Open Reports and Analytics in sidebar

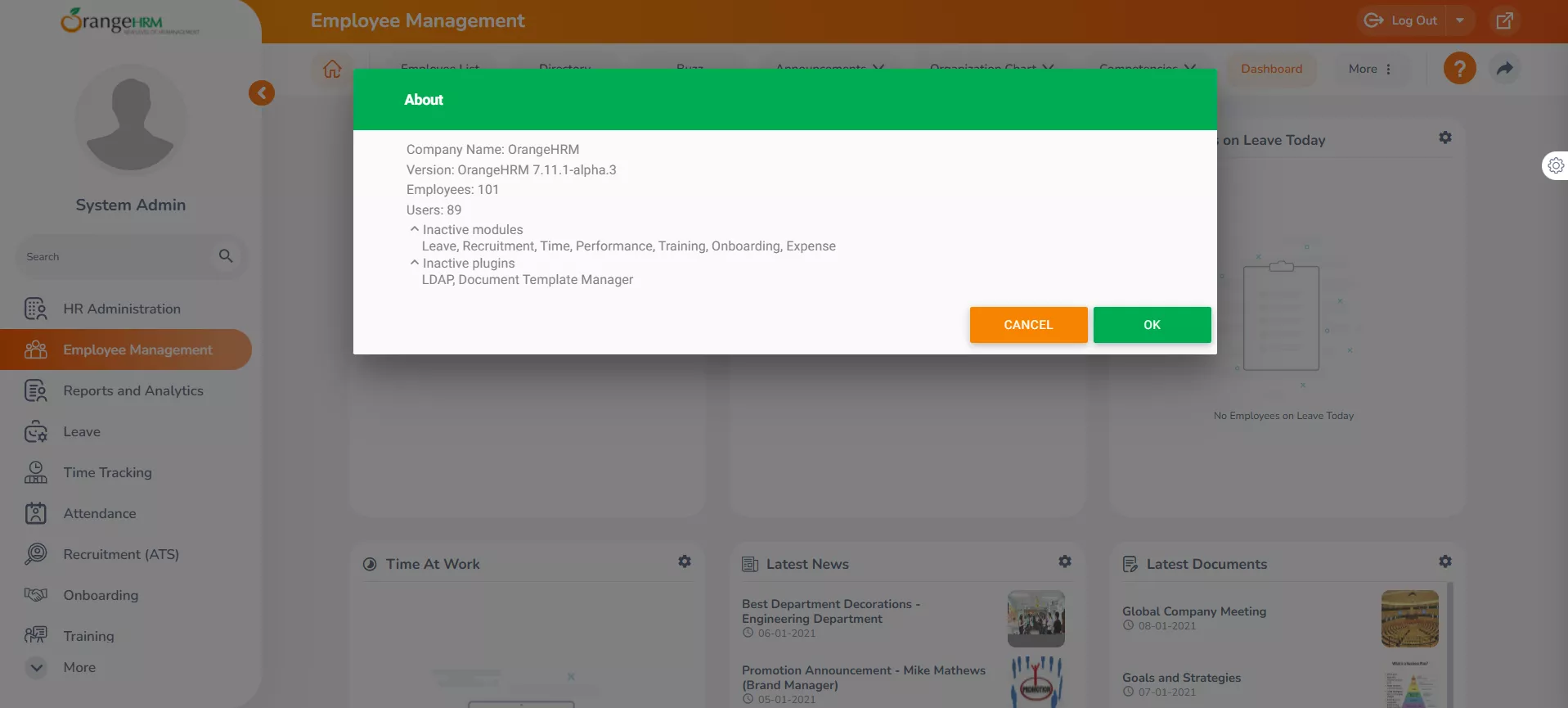[133, 390]
